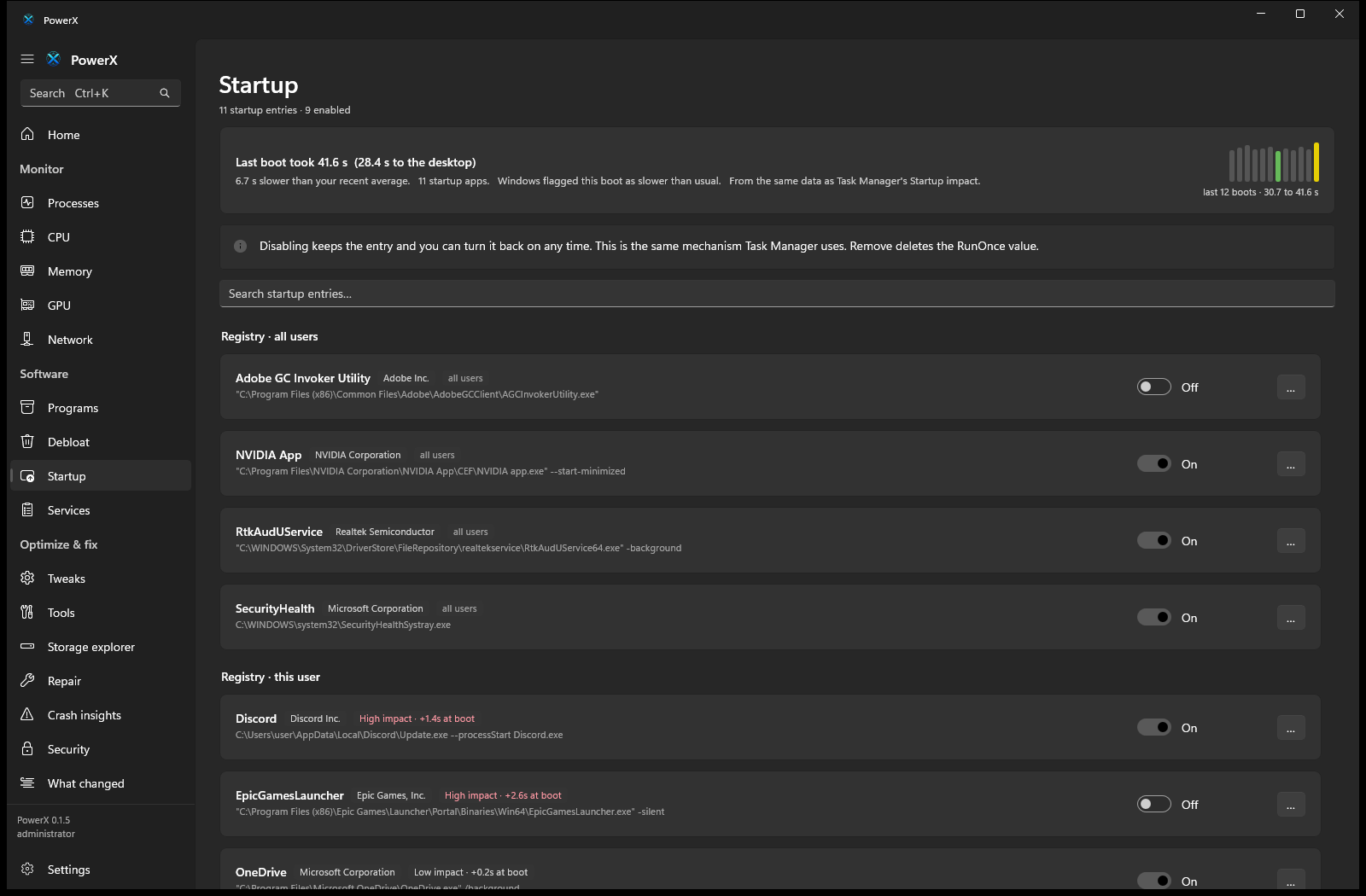
Task: Click the Network icon
Action: [x=27, y=339]
